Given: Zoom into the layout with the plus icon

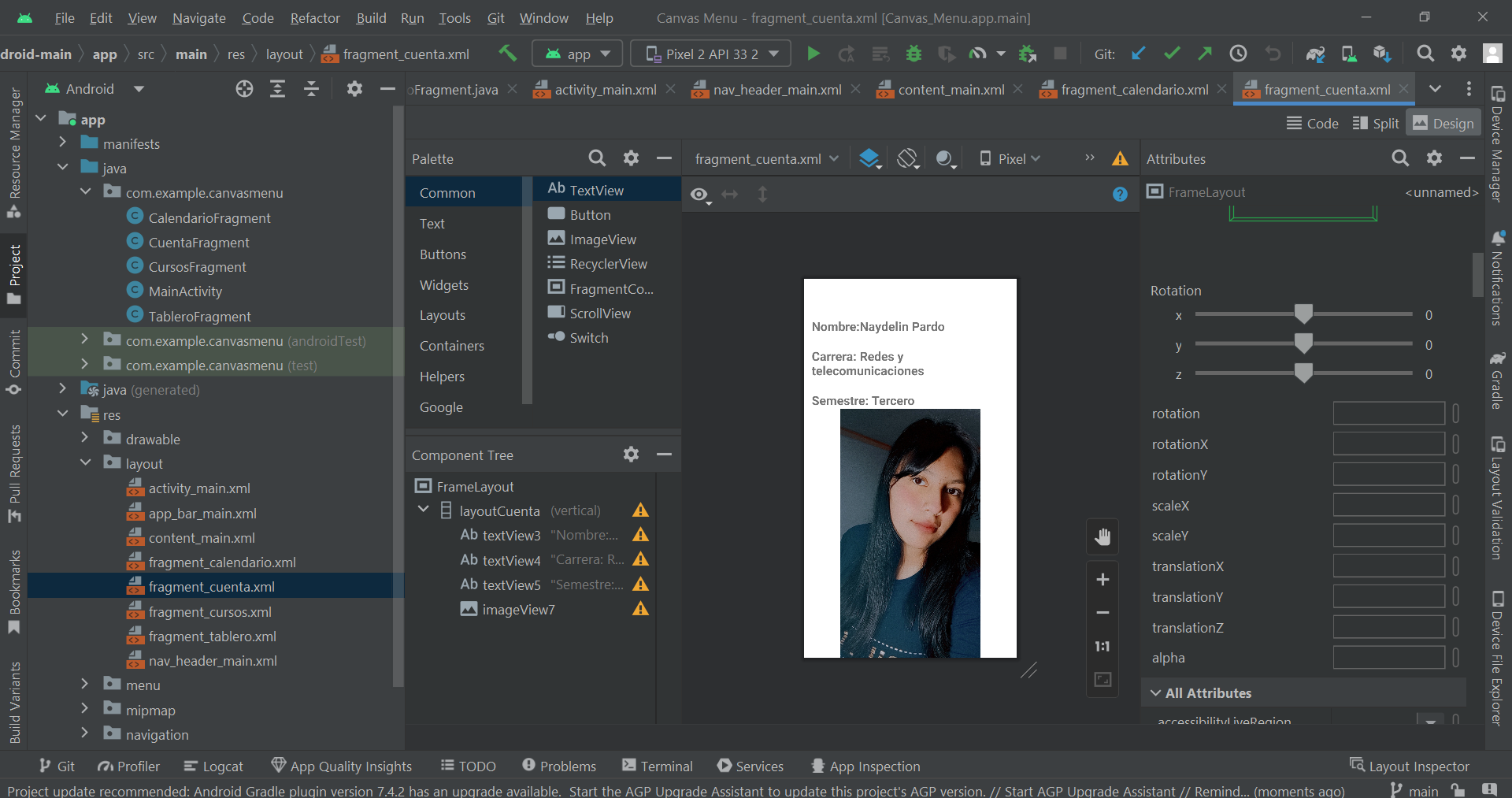Looking at the screenshot, I should (1102, 580).
